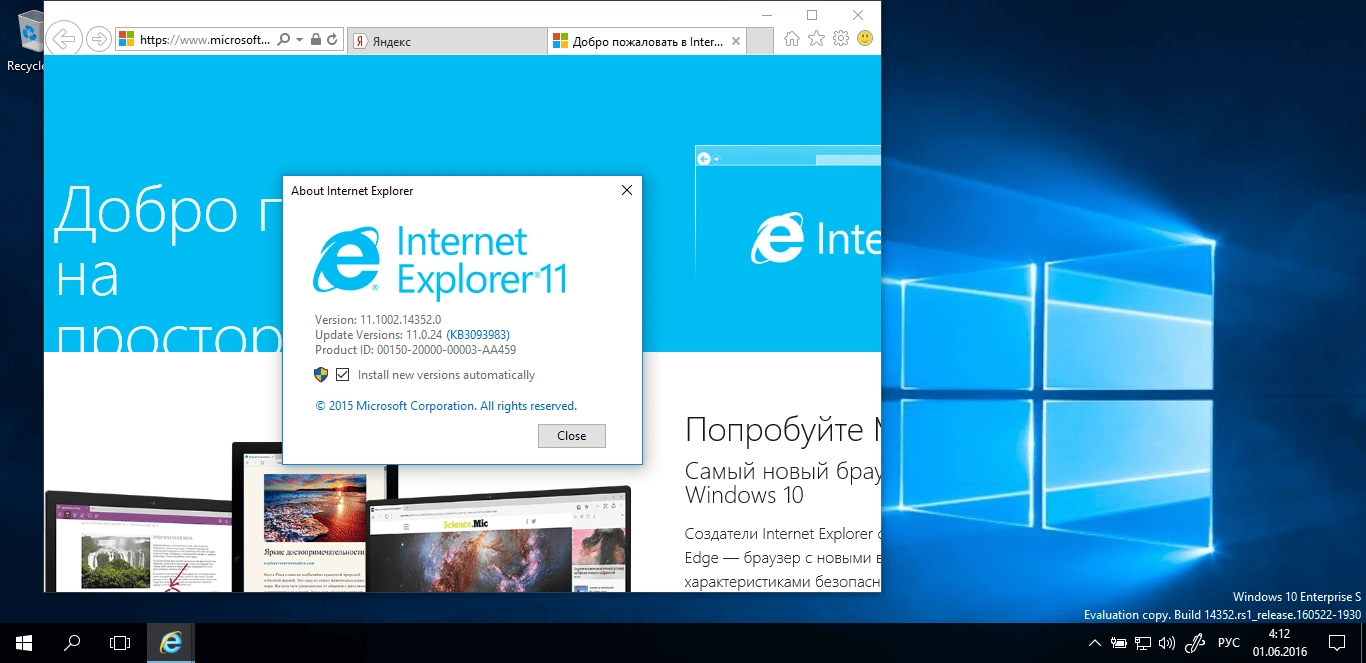Open Windows Ink Workspace pen icon
The image size is (1366, 663).
pos(1195,643)
